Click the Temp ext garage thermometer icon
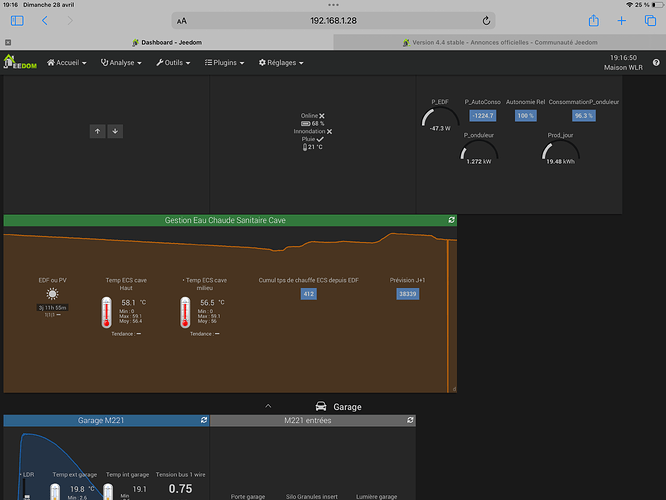 coord(55,492)
